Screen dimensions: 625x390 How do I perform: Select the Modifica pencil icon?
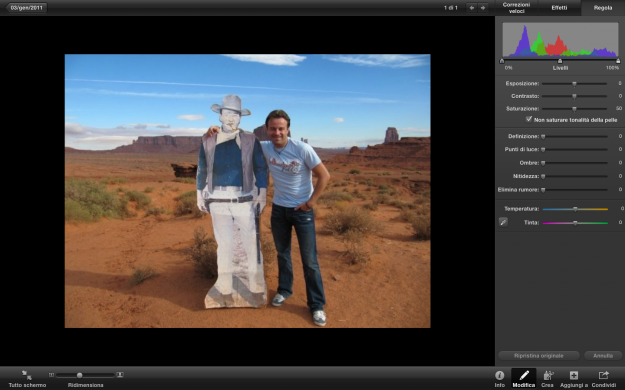click(524, 375)
